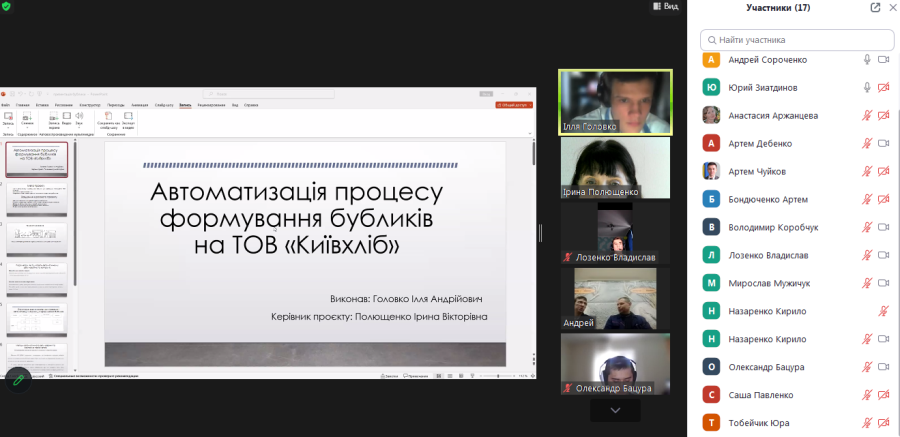Viewport: 900px width, 437px height.
Task: Click muted mic icon for Олександр Бацура row
Action: pos(867,367)
